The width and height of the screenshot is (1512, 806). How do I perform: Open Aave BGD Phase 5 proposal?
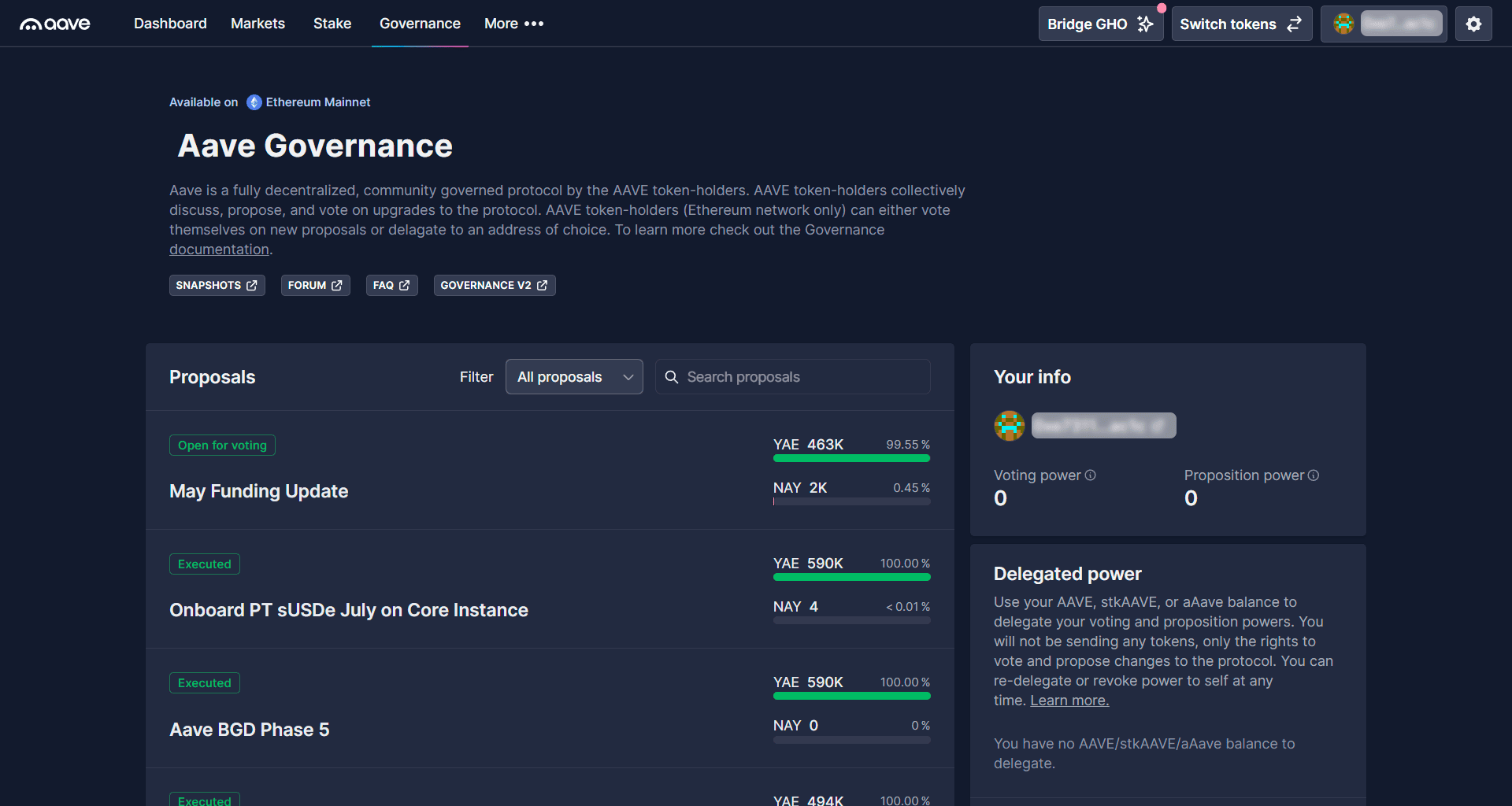pyautogui.click(x=250, y=730)
